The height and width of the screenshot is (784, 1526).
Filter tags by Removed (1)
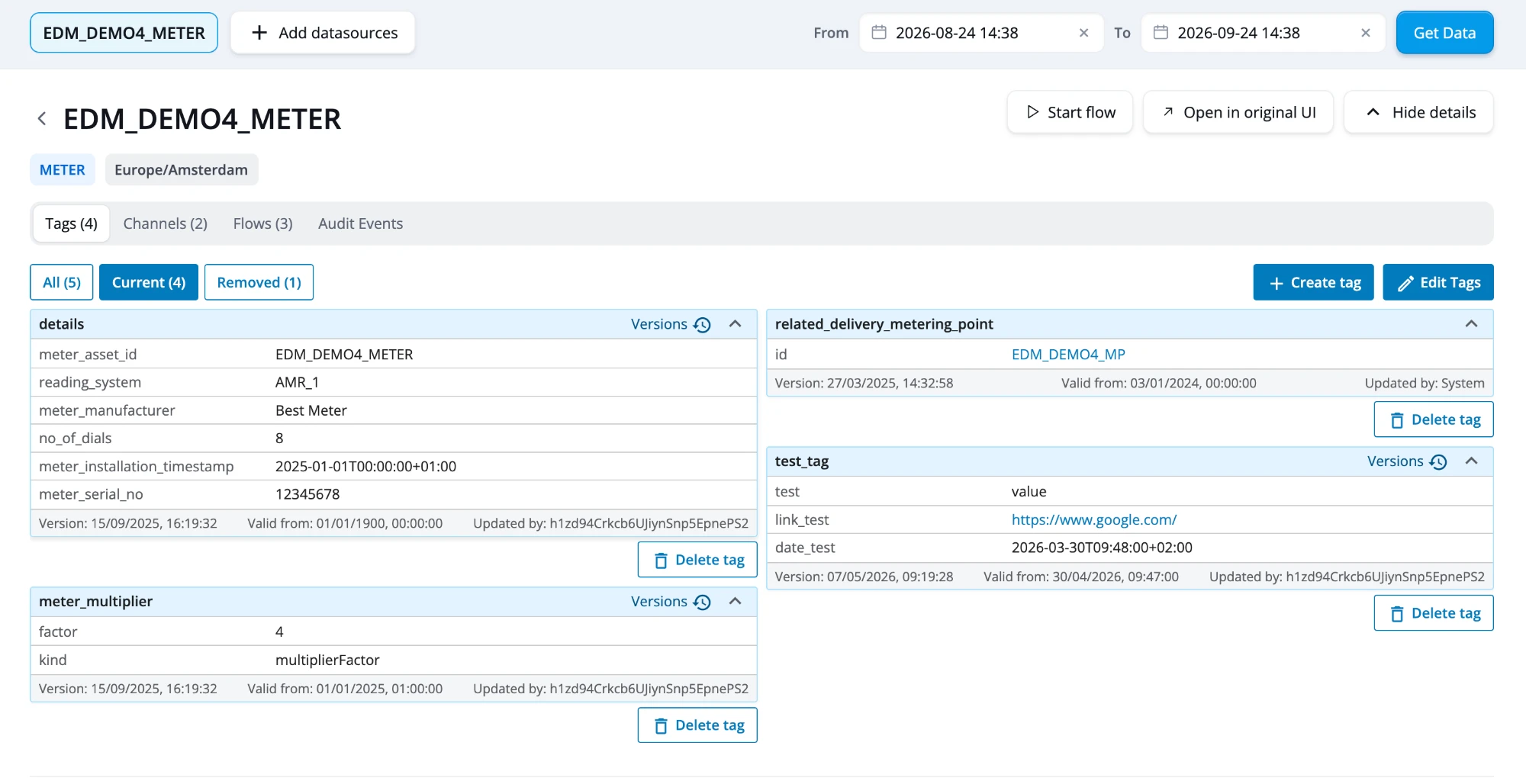259,282
